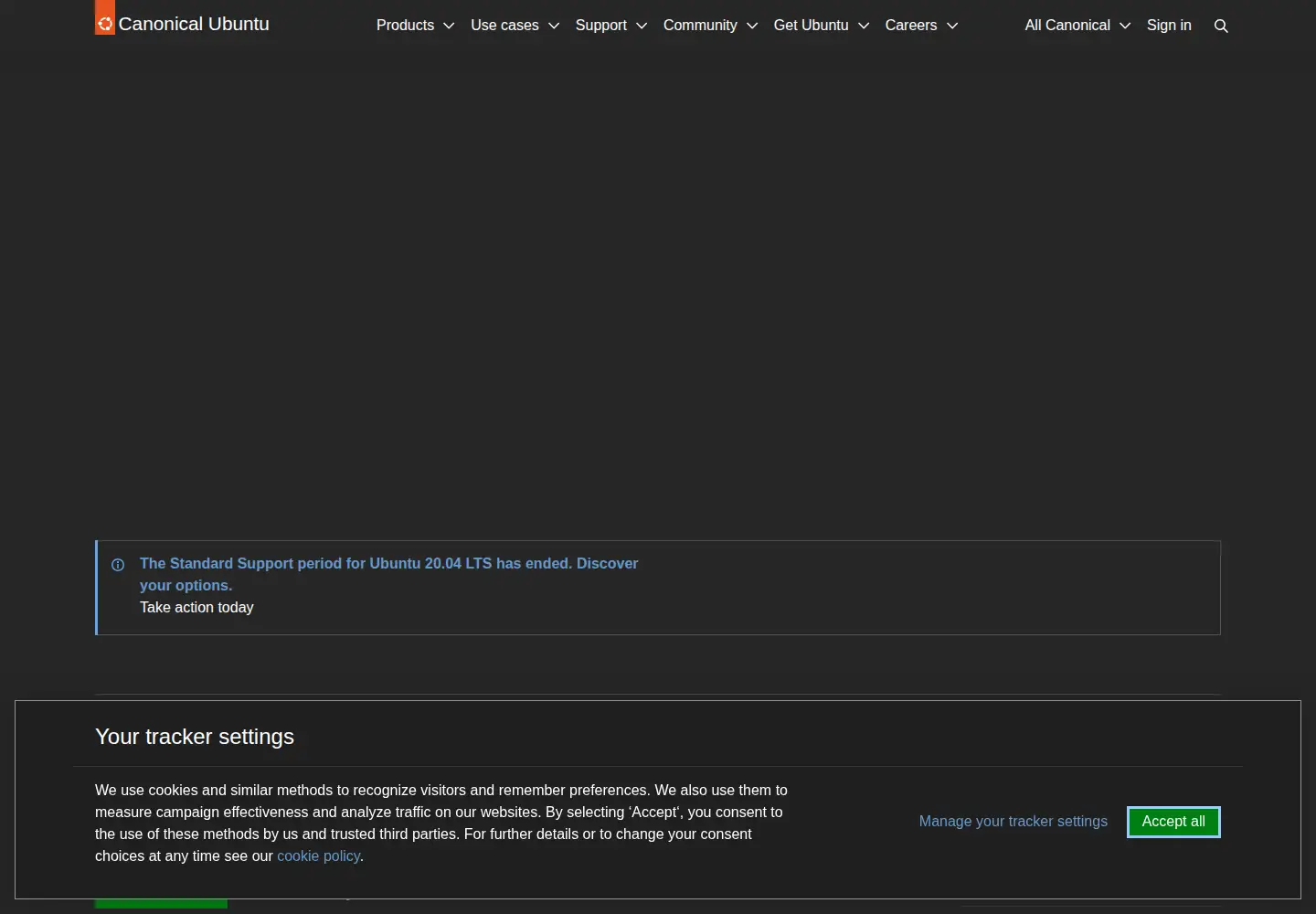
Task: Go to Canonical Ubuntu home text
Action: pos(194,24)
